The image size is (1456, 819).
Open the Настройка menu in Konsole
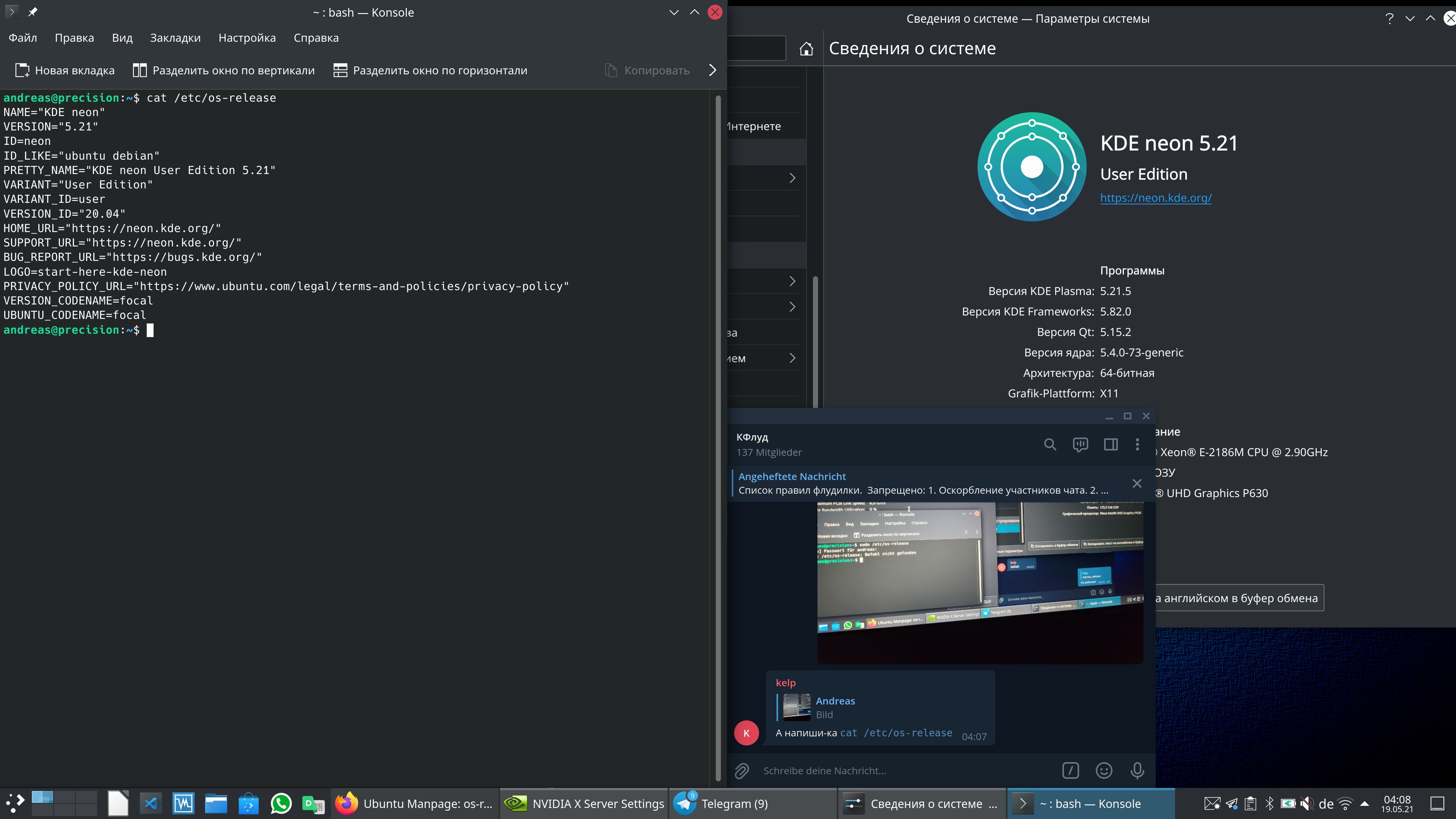[x=247, y=38]
